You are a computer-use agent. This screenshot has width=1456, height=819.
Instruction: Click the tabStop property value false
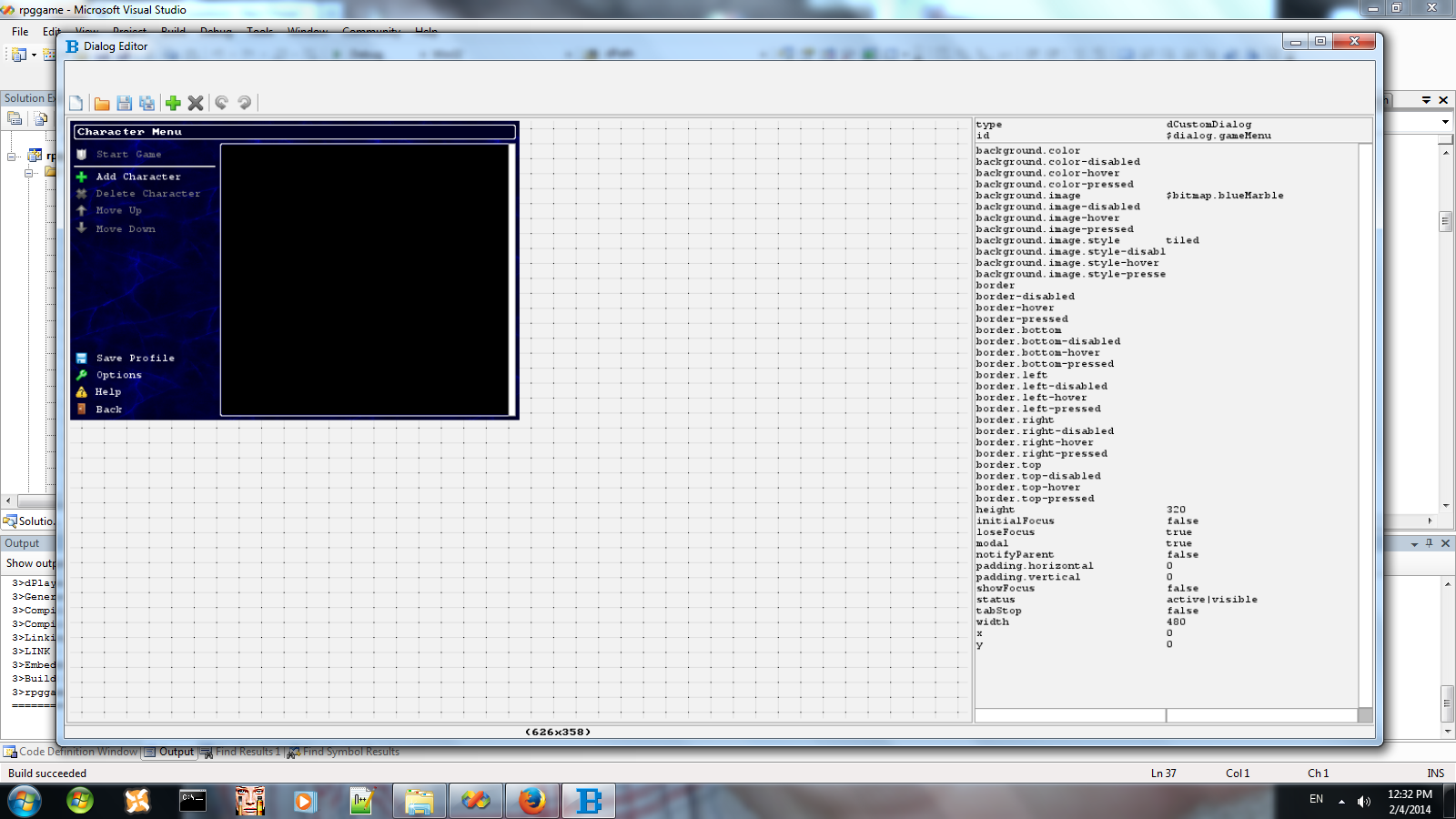coord(1182,611)
